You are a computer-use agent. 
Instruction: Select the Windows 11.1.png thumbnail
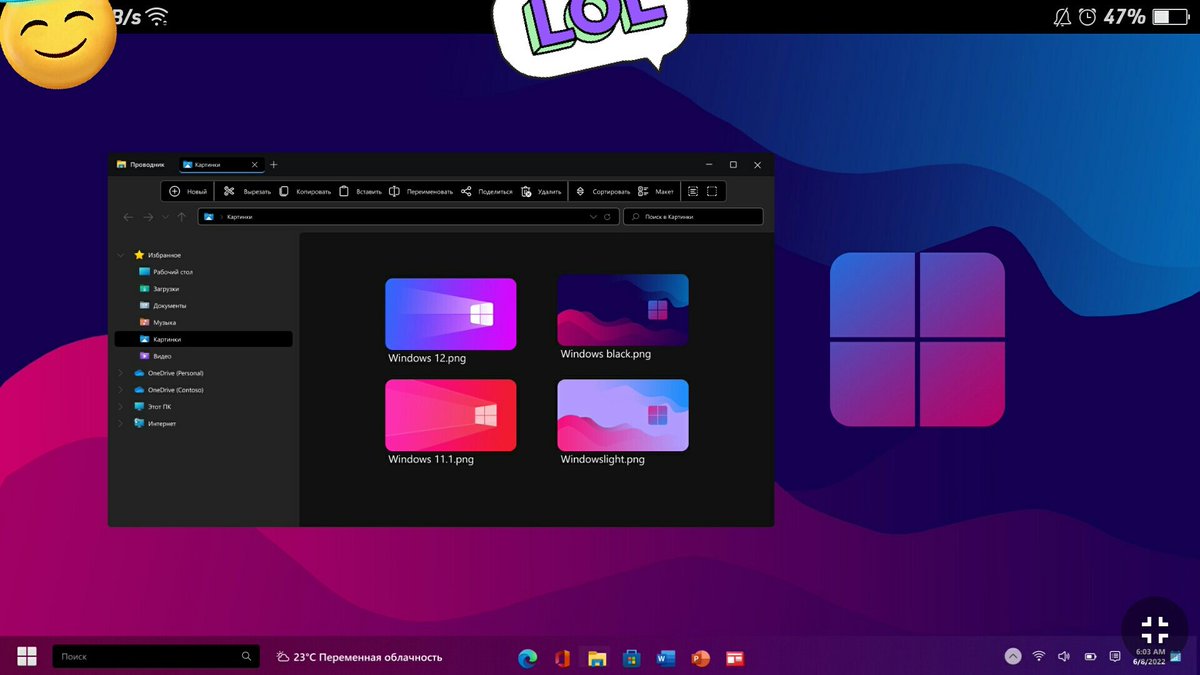click(x=451, y=415)
